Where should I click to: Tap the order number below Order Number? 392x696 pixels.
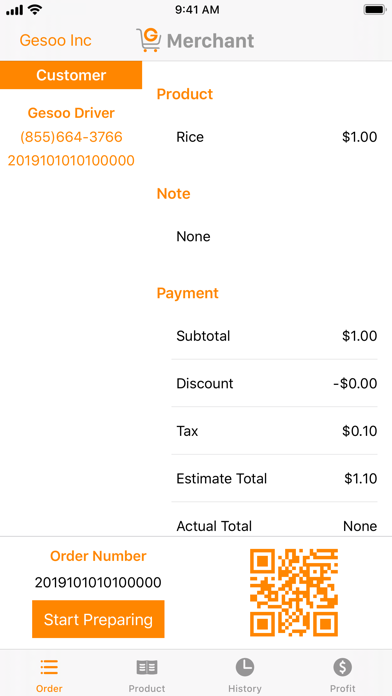point(98,582)
